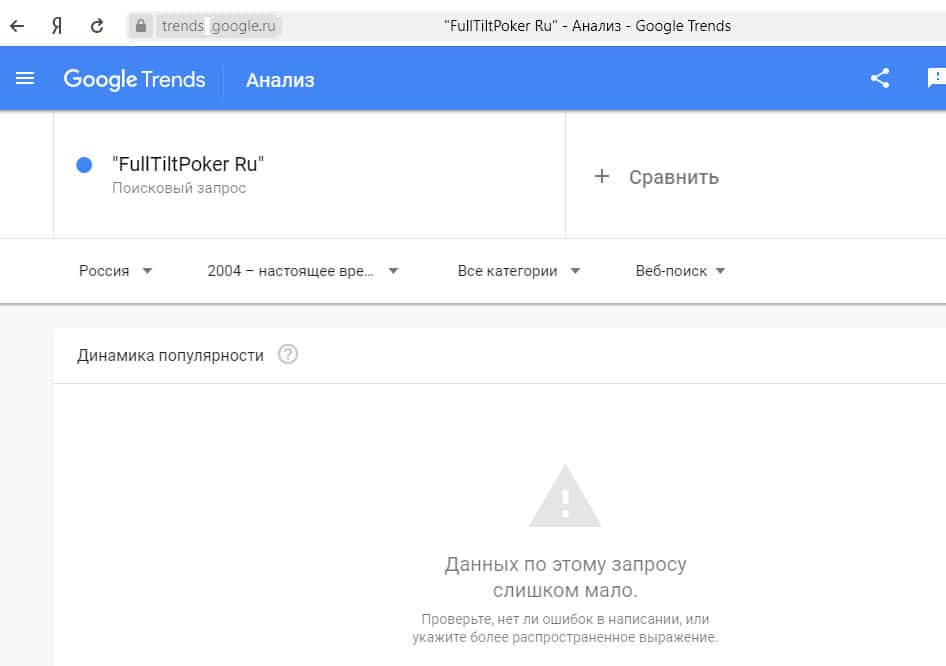Screen dimensions: 946x666
Task: Expand the Россия region dropdown
Action: pos(115,271)
